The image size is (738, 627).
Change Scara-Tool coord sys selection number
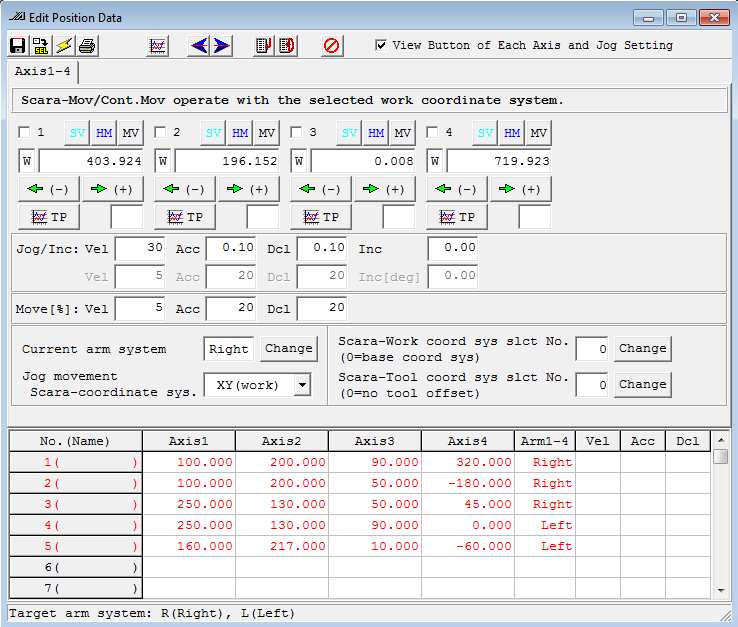[x=642, y=385]
